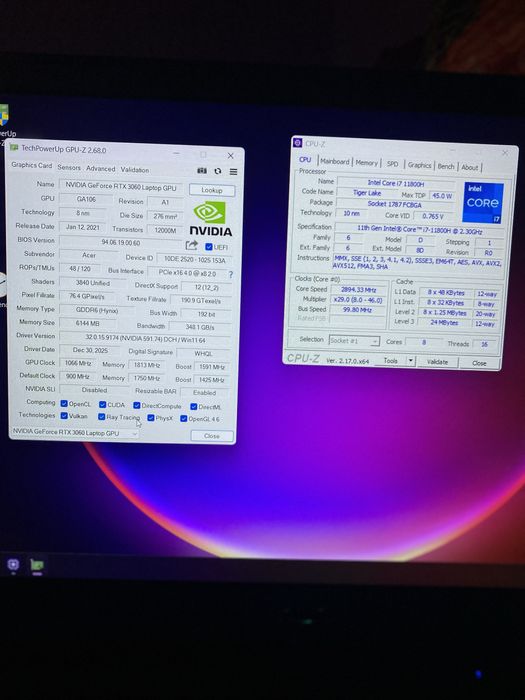The height and width of the screenshot is (700, 525).
Task: Click the GPU name field in GPU-Z
Action: (121, 187)
